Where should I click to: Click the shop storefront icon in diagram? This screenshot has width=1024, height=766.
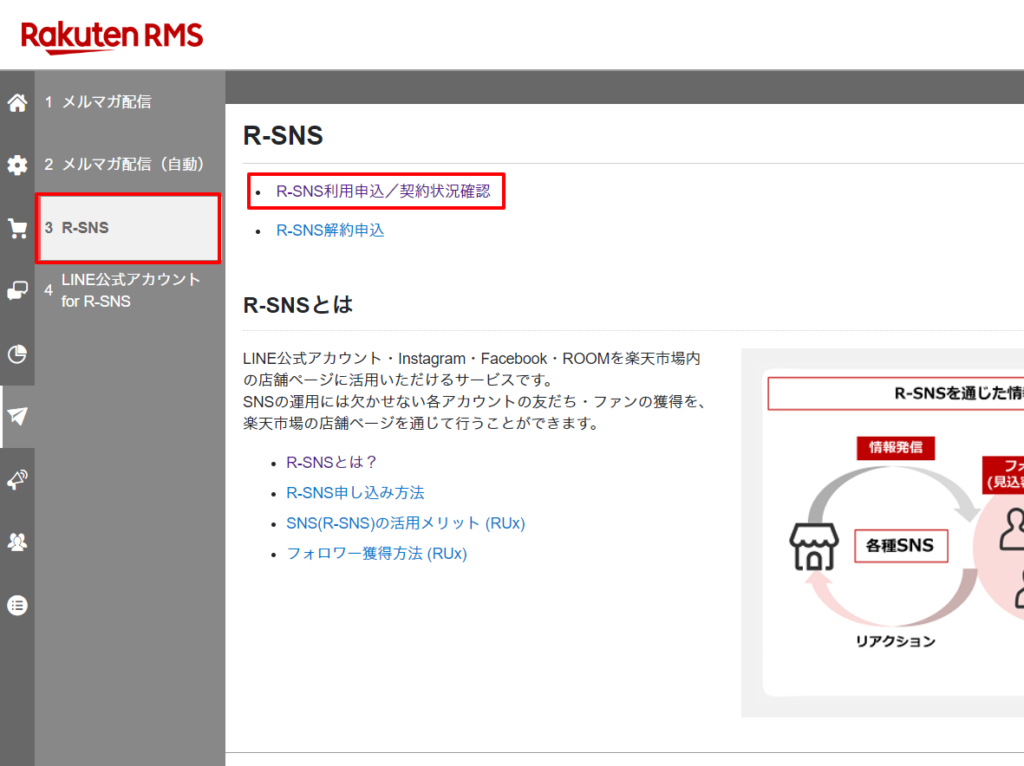click(x=814, y=547)
